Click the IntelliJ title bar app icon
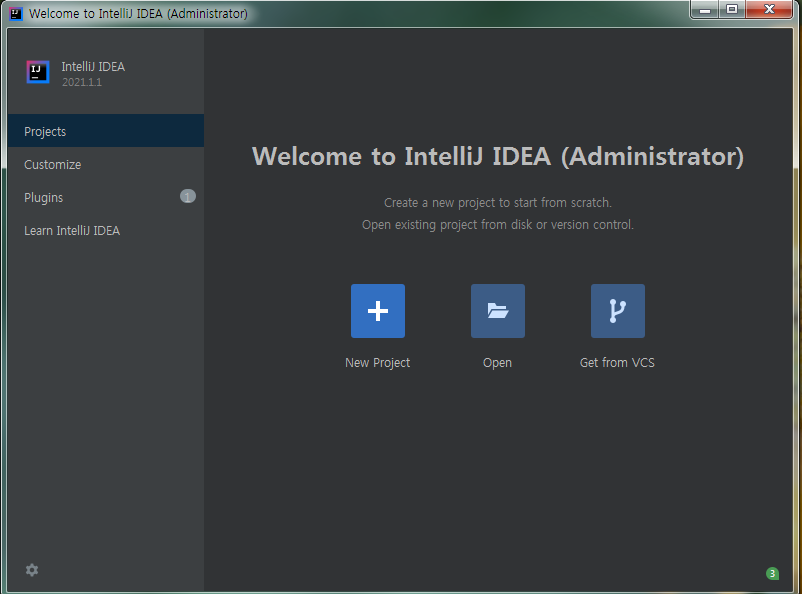The image size is (802, 594). (x=16, y=13)
